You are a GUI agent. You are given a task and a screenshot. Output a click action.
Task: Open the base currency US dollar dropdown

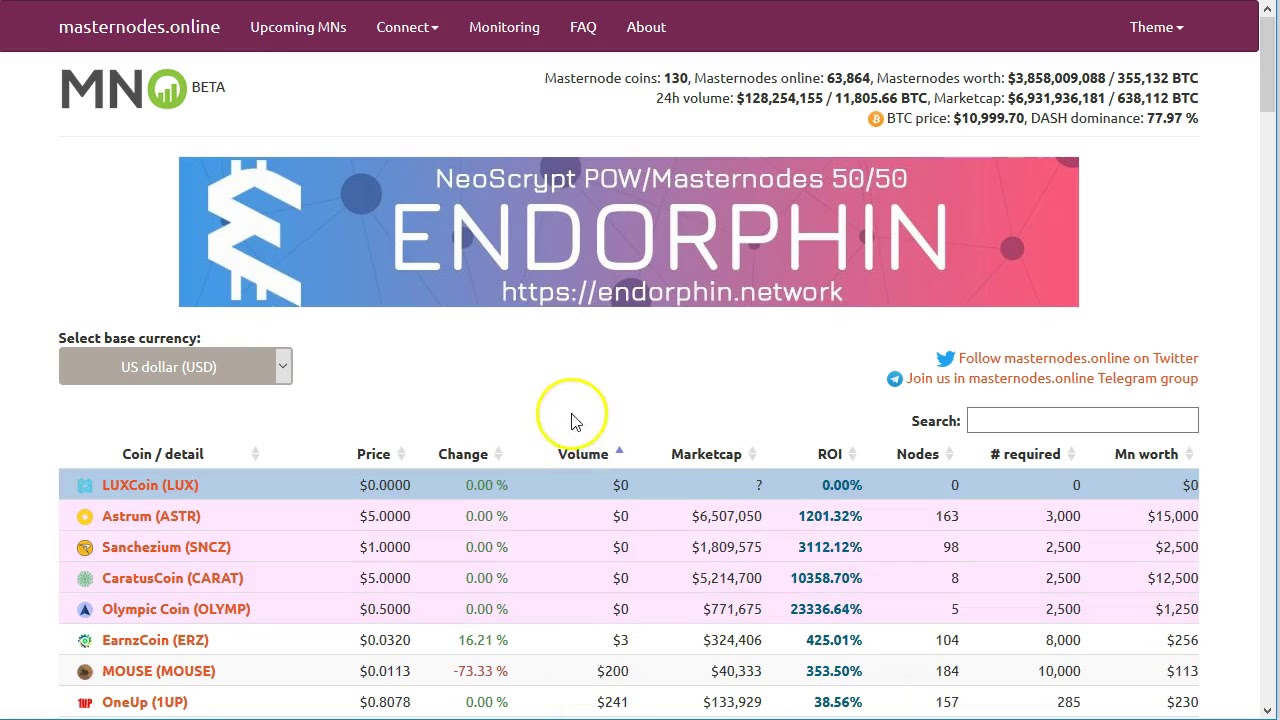point(175,367)
